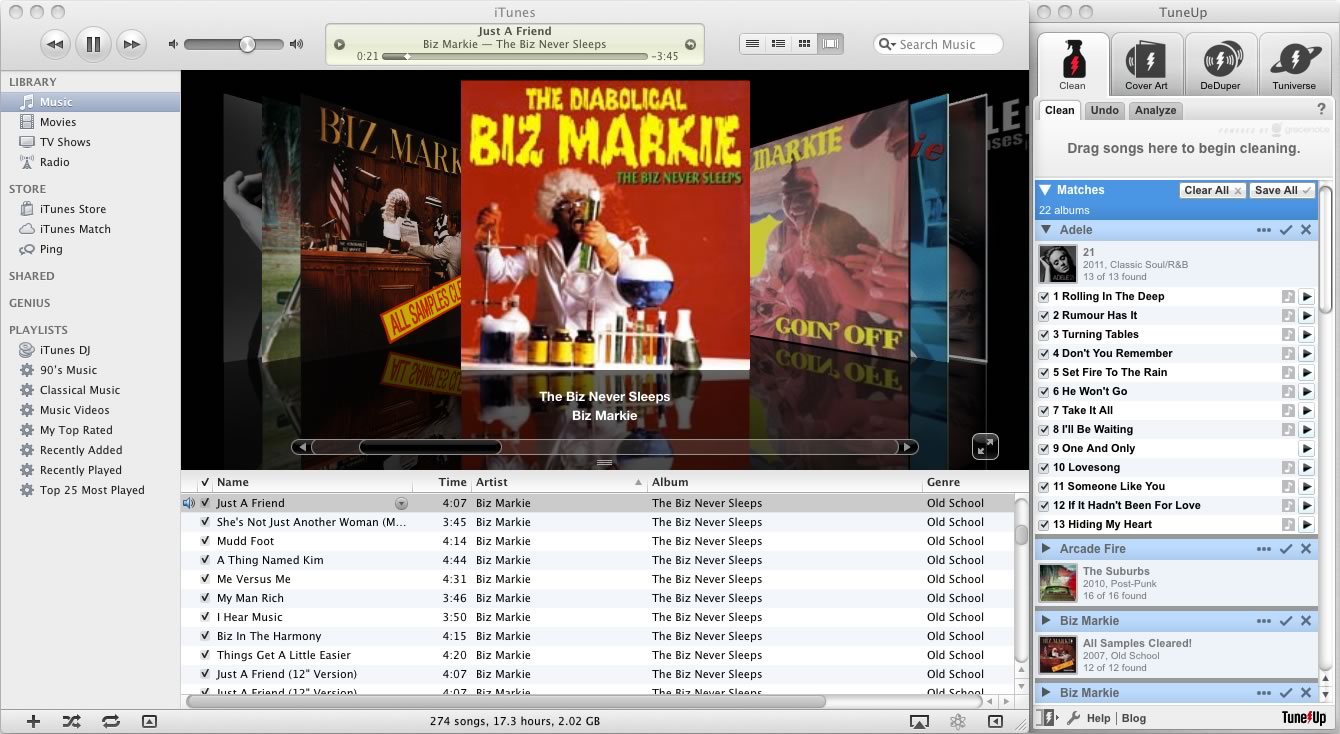
Task: Click the iTunes Store bag icon
Action: click(x=27, y=209)
